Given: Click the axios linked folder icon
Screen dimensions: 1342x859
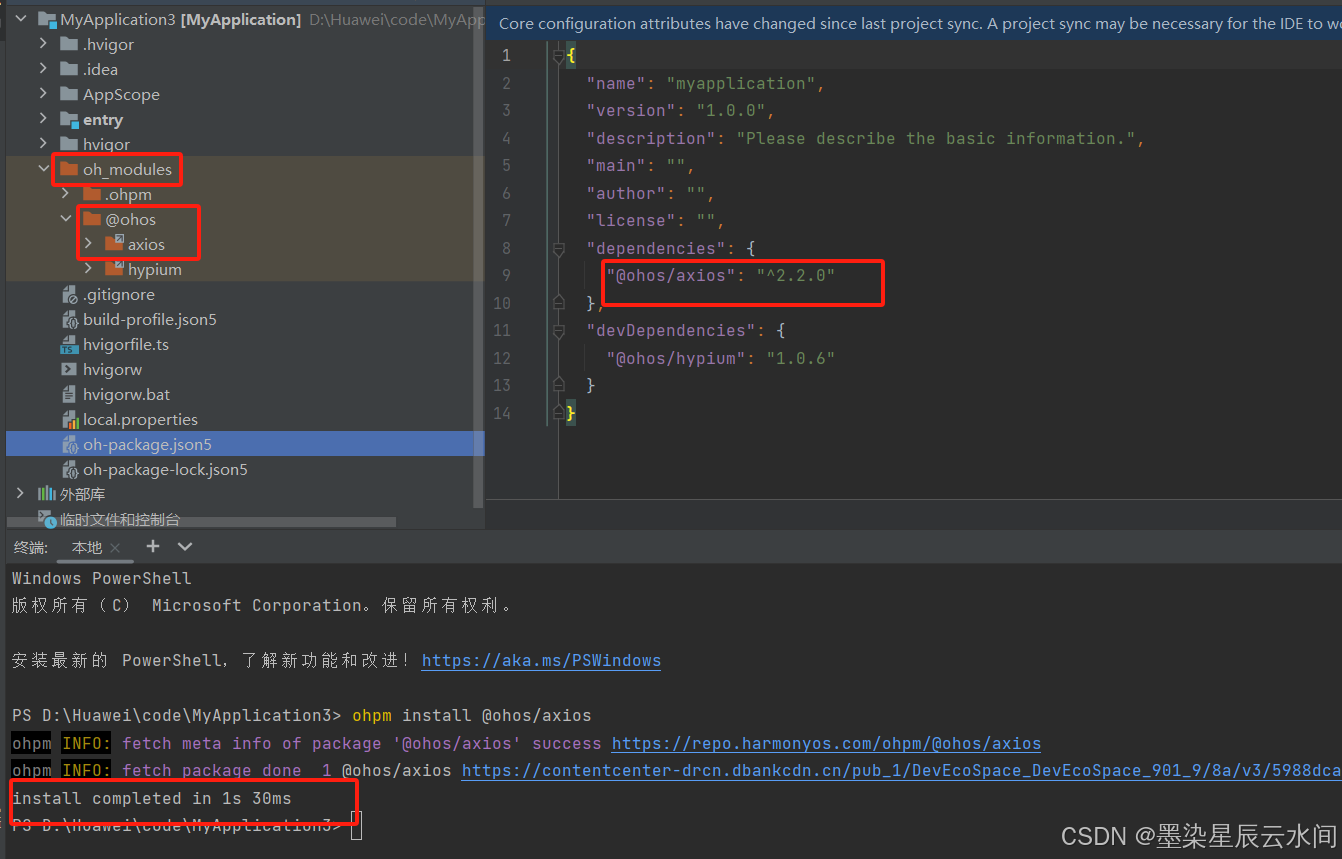Looking at the screenshot, I should [x=114, y=244].
